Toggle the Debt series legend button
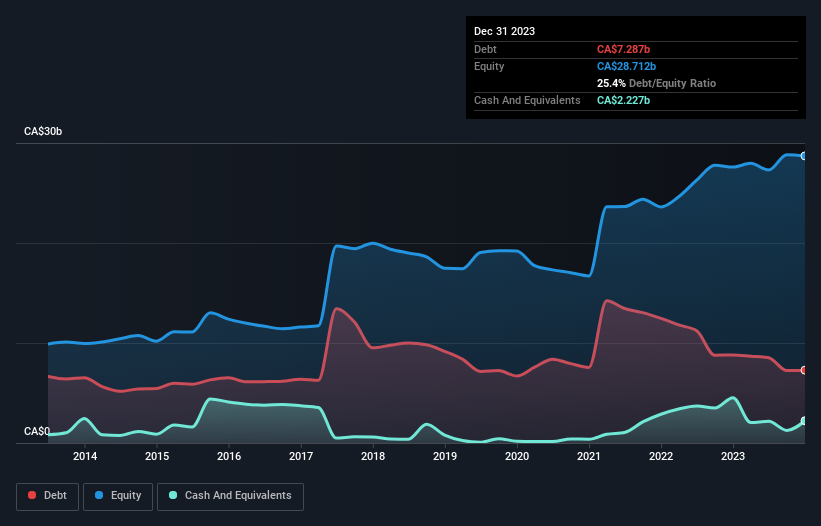The height and width of the screenshot is (526, 821). [x=48, y=496]
